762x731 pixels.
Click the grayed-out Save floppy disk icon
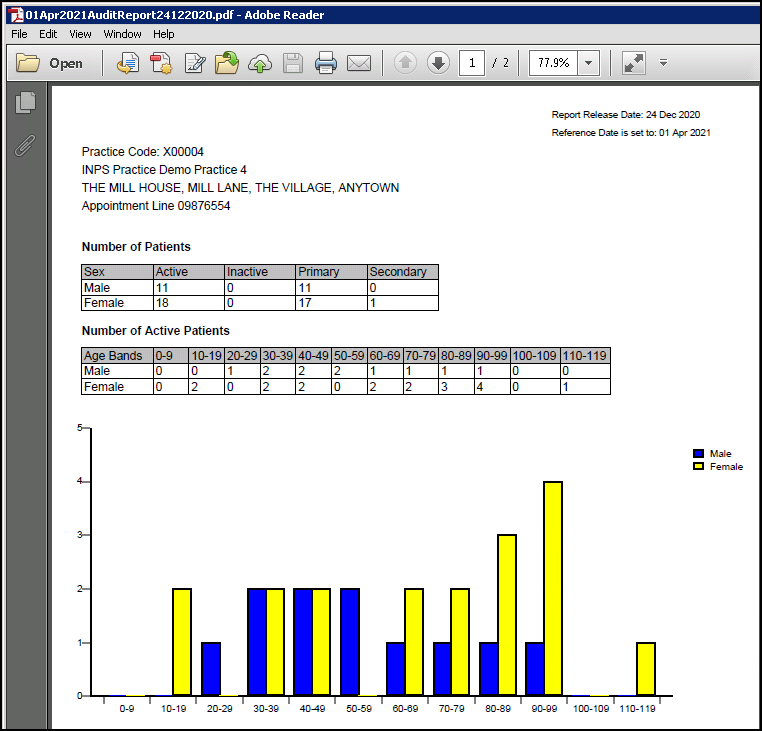tap(293, 63)
